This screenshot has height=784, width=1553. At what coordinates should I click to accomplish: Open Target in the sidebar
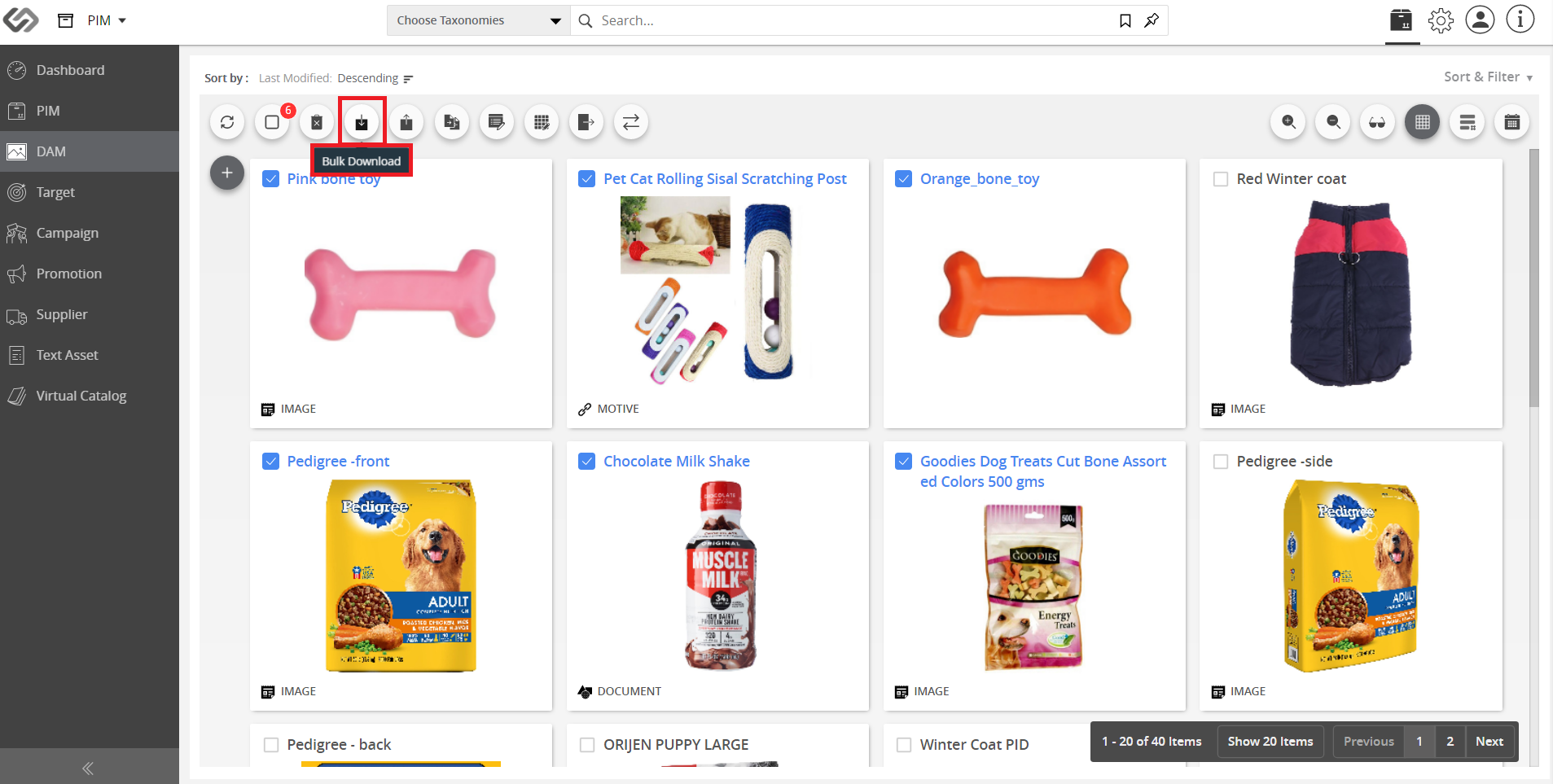(90, 192)
